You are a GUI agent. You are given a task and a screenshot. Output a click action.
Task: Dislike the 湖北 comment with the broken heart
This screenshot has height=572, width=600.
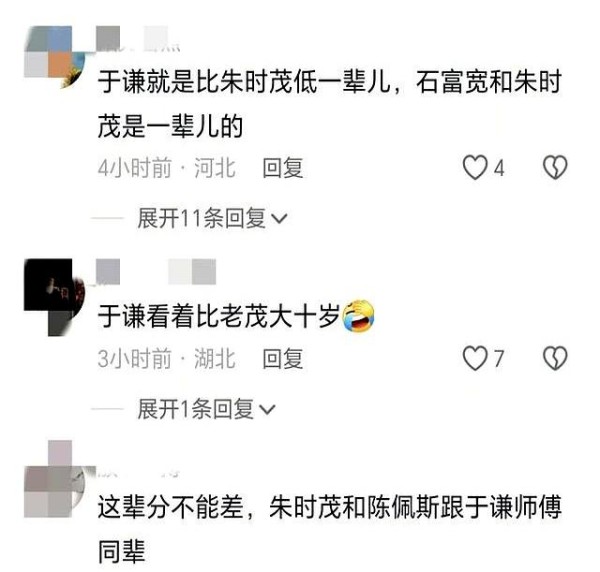[x=555, y=359]
